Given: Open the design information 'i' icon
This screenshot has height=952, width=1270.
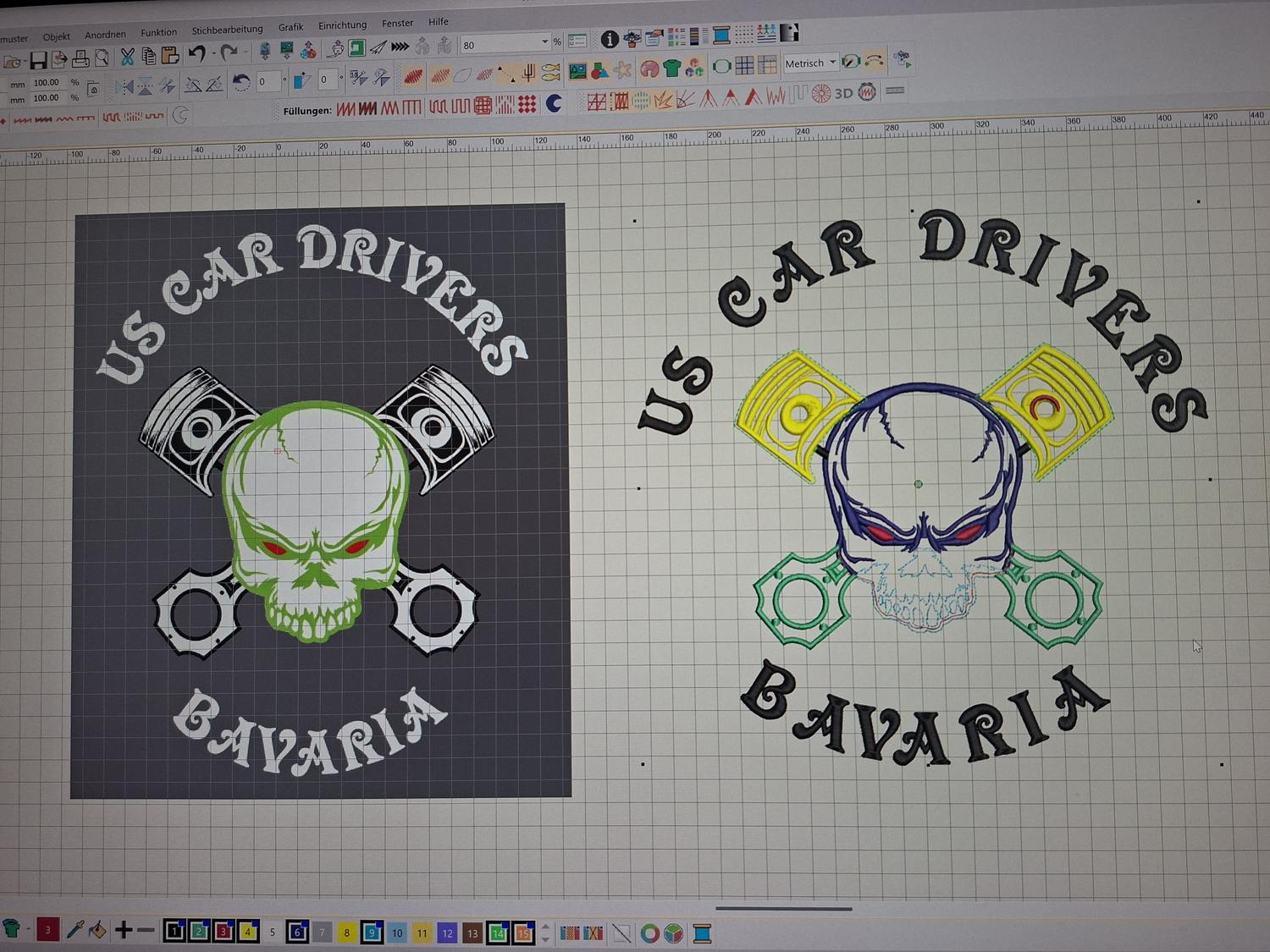Looking at the screenshot, I should 609,39.
